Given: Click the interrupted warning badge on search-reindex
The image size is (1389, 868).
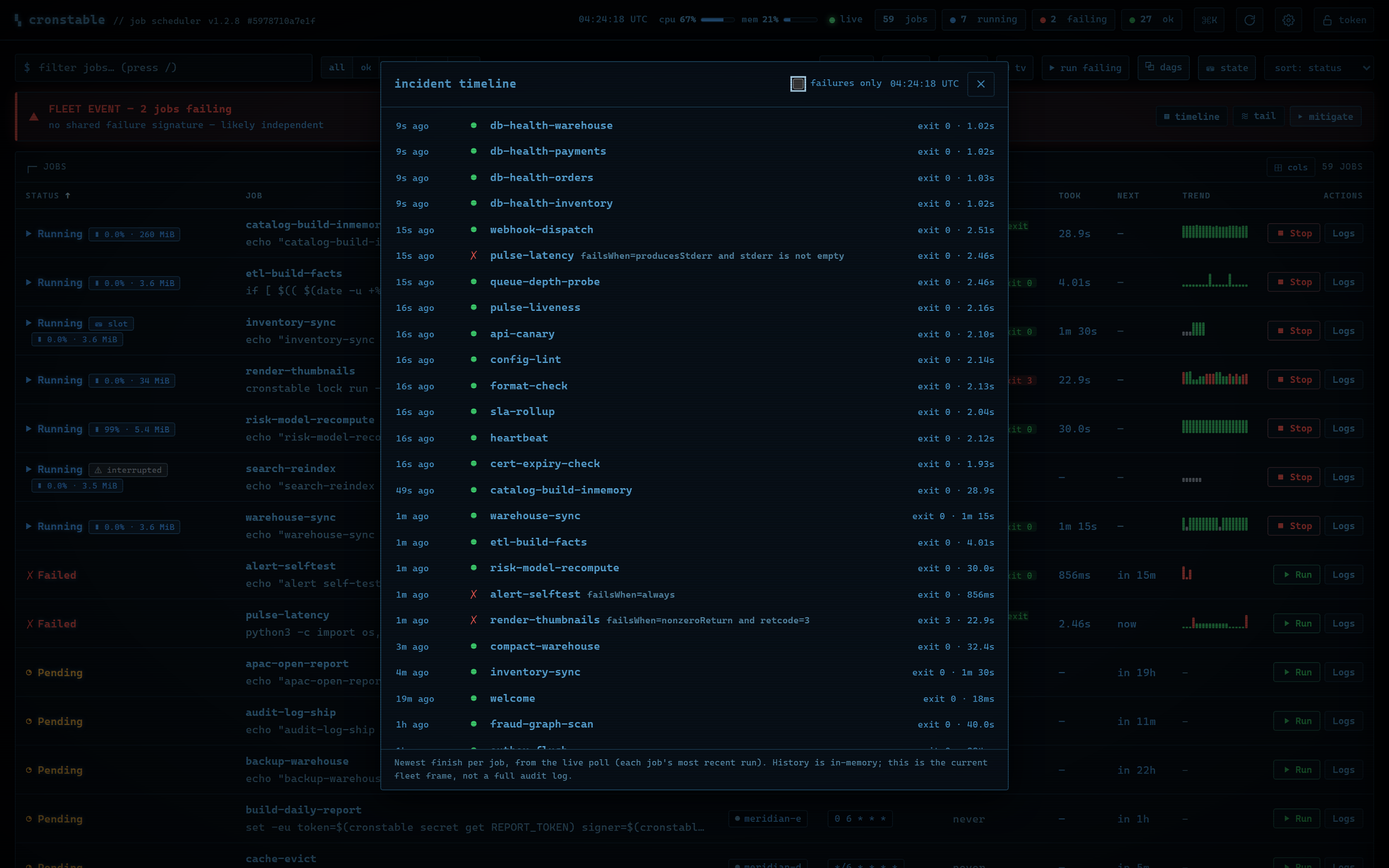Looking at the screenshot, I should pyautogui.click(x=128, y=470).
